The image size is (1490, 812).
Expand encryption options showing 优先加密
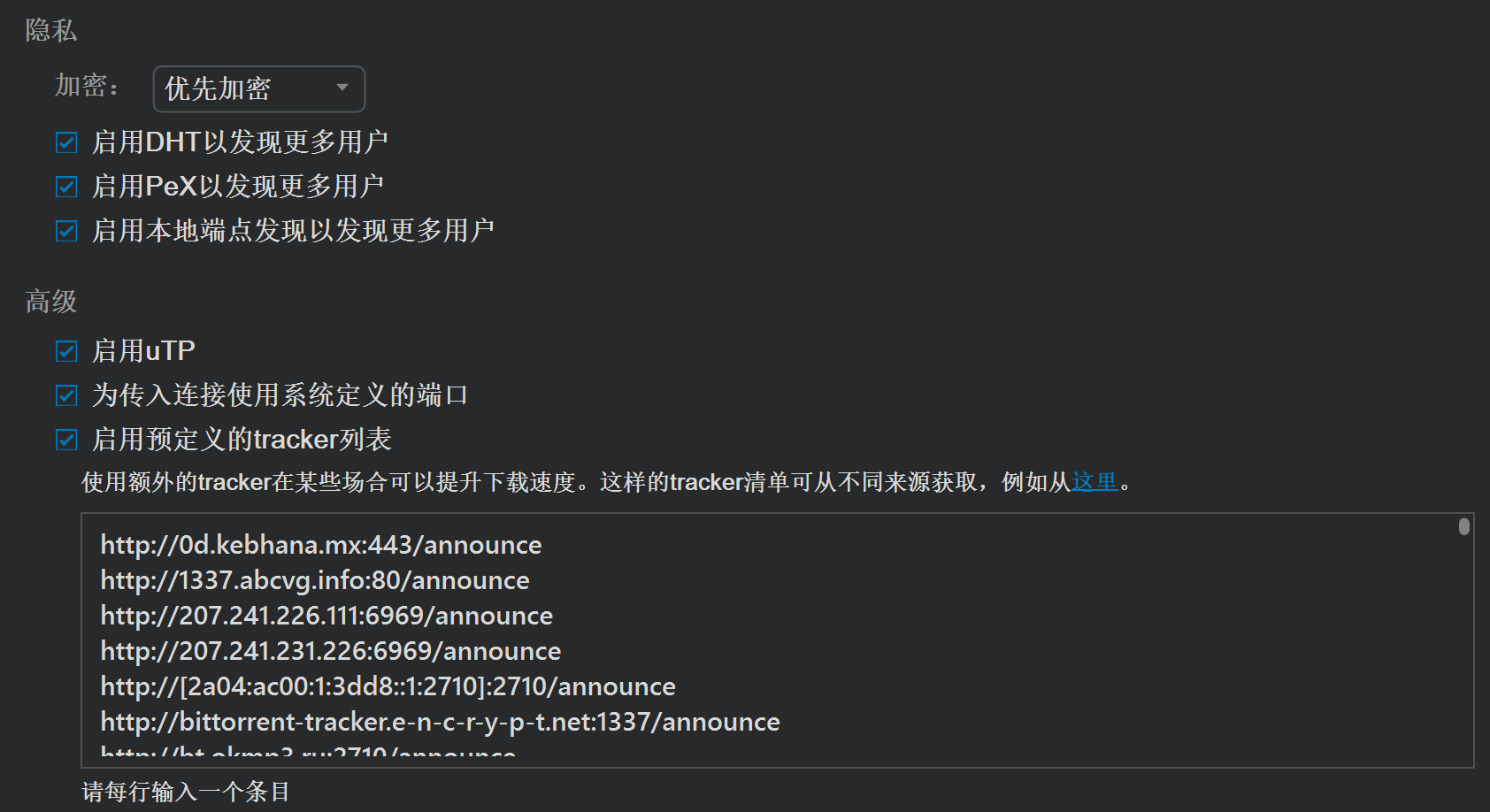coord(257,88)
